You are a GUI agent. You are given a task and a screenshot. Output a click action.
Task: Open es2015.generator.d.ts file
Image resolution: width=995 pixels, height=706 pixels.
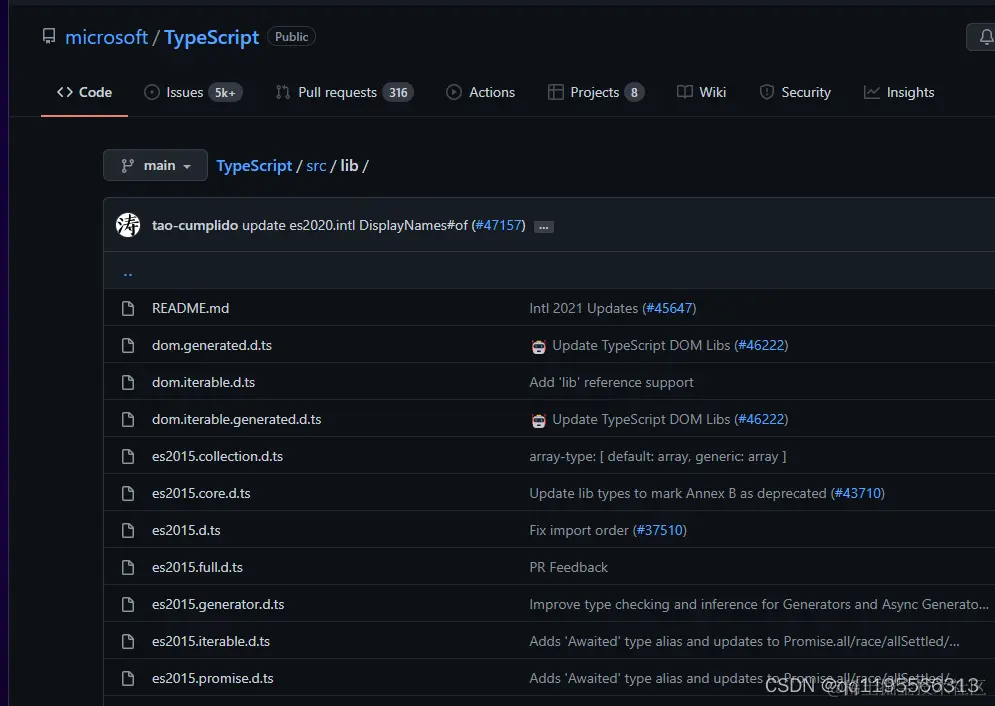click(218, 604)
